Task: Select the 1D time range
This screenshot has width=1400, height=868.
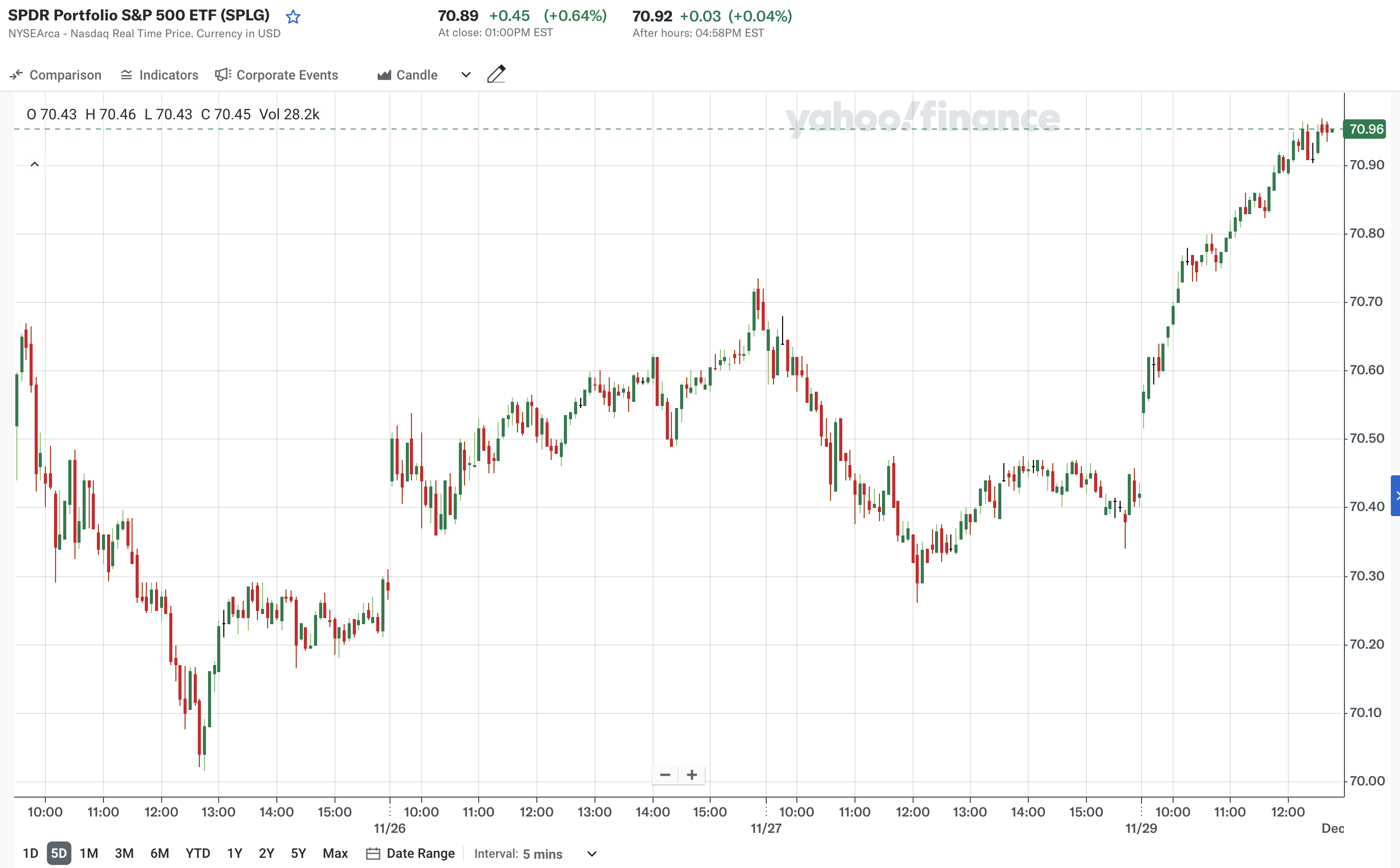Action: (x=31, y=854)
